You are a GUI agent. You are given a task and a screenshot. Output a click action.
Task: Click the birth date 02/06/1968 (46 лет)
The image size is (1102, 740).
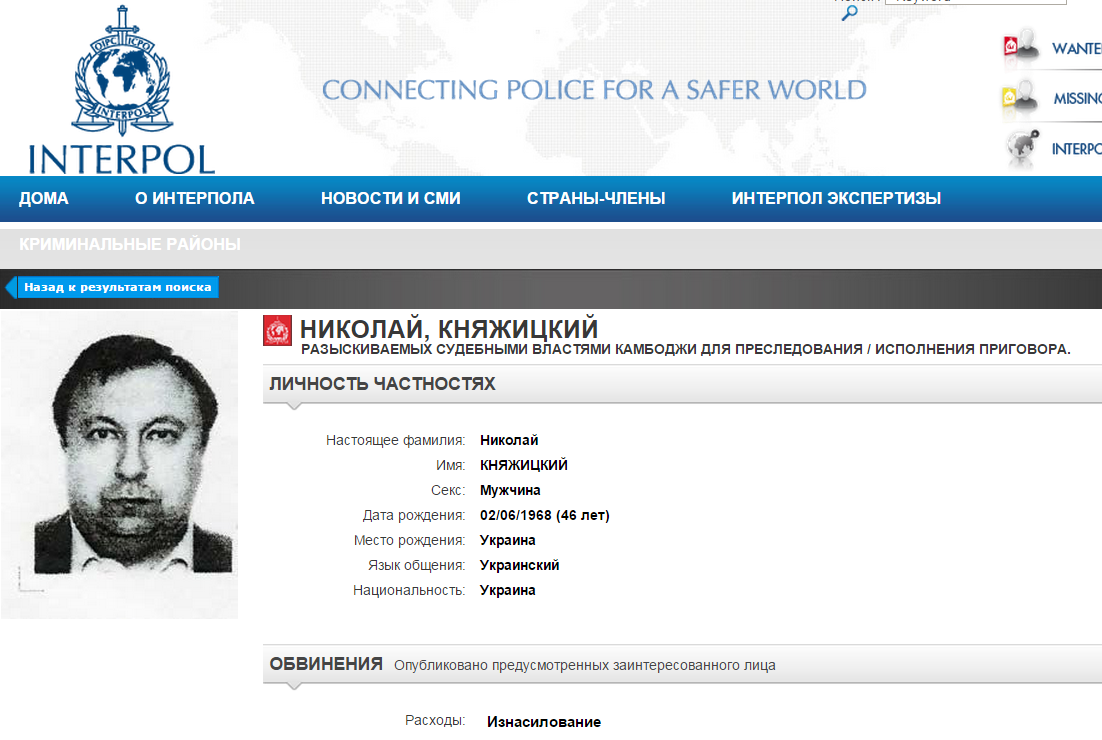point(545,515)
